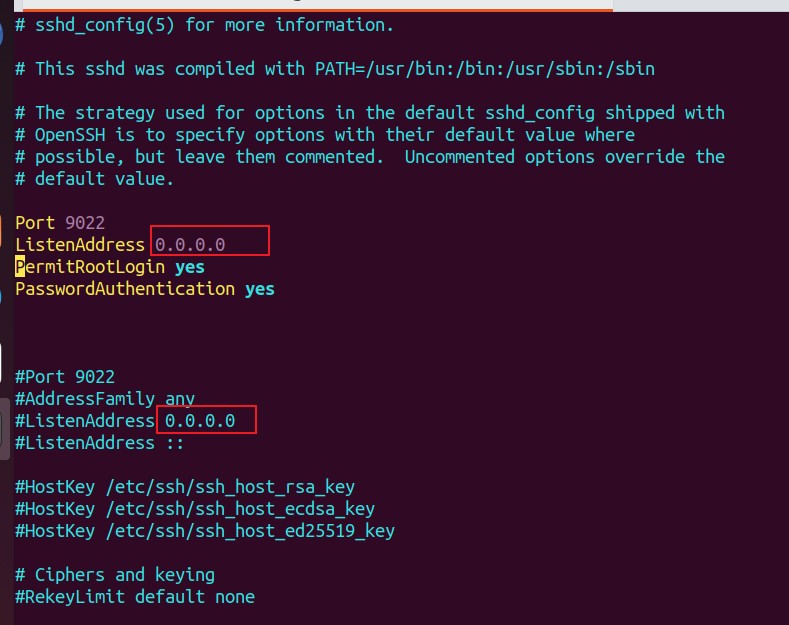
Task: Place cursor on uncommented Port 9022 line
Action: coord(60,223)
